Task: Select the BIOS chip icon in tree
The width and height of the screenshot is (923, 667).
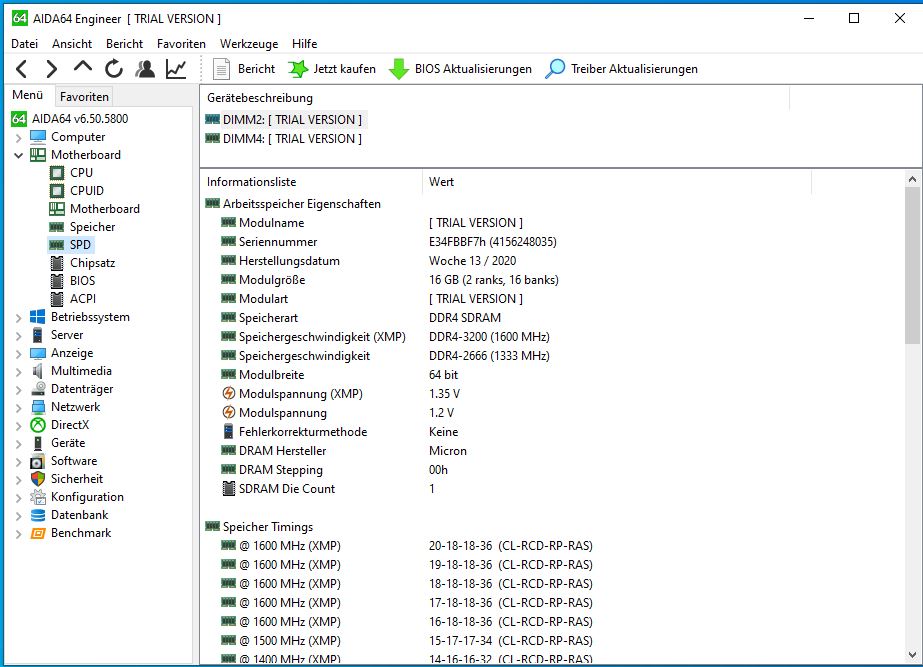Action: (x=57, y=281)
